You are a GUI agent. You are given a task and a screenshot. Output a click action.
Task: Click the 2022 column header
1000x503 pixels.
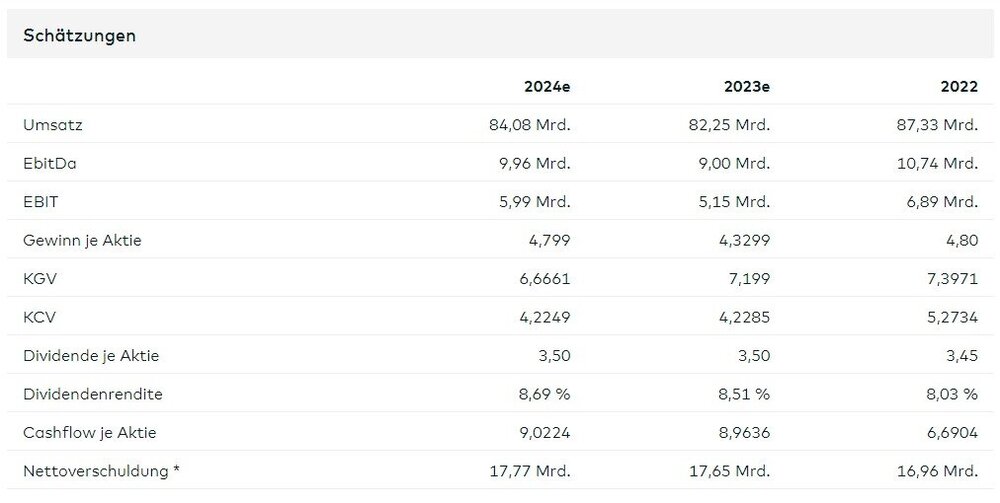coord(959,86)
